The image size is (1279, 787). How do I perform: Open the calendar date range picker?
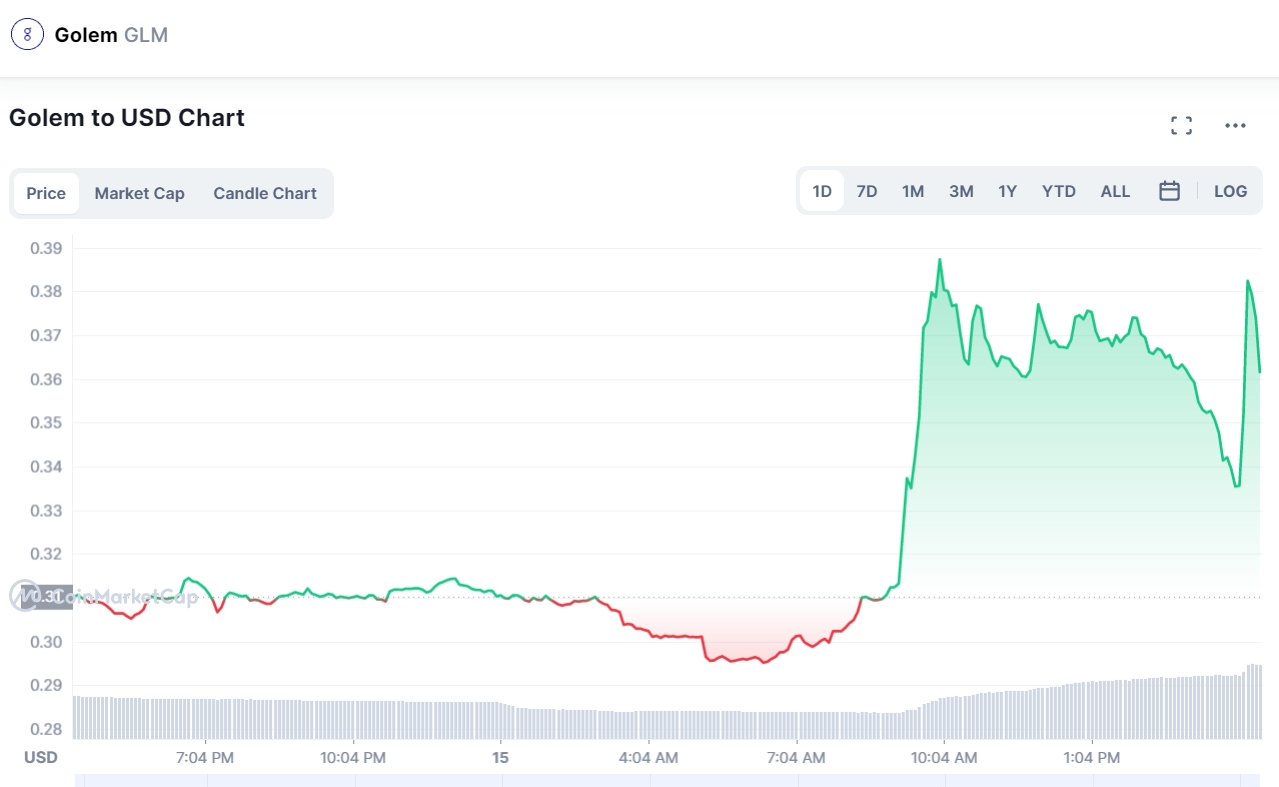[1169, 191]
